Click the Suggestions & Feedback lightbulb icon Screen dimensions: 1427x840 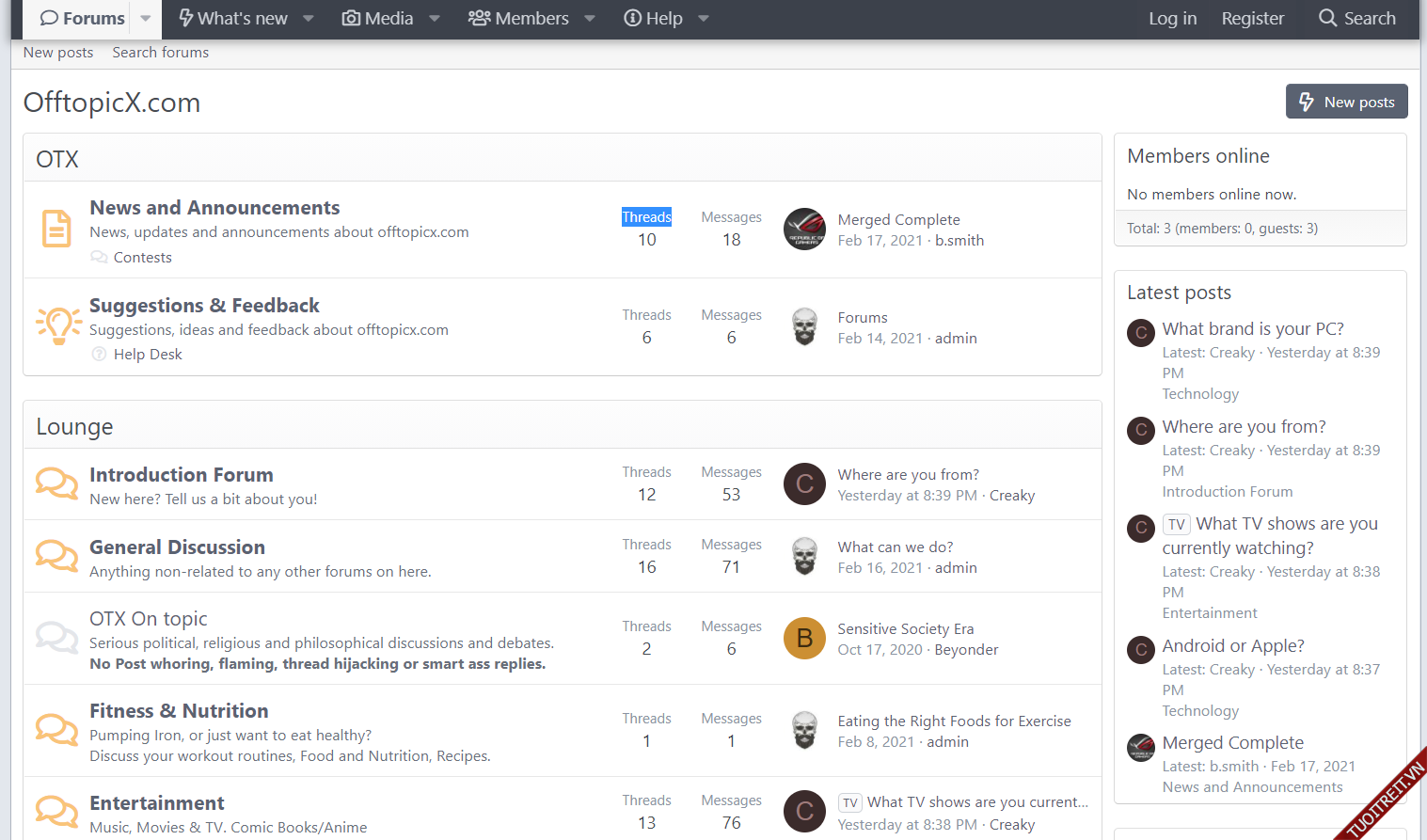[57, 325]
